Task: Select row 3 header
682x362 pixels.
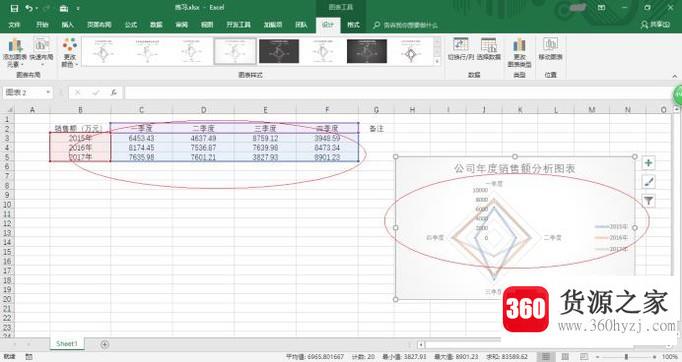Action: (x=7, y=138)
